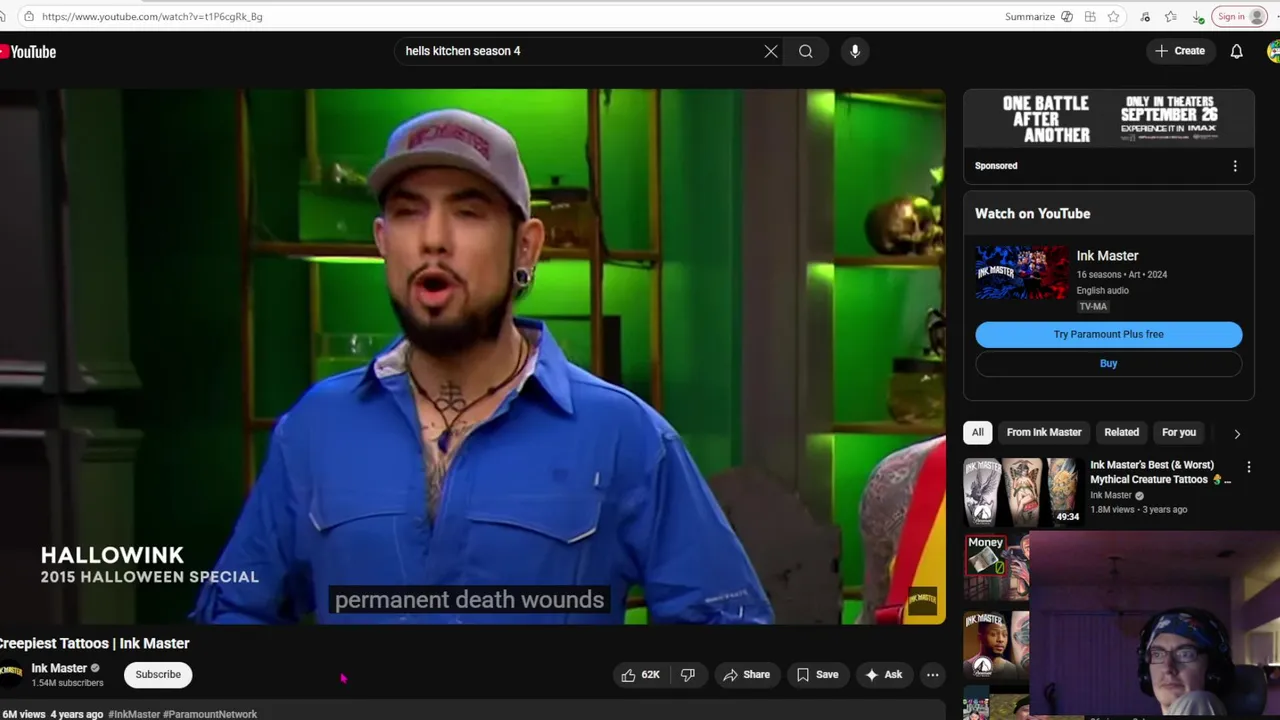
Task: Click the site info lock icon
Action: click(x=28, y=16)
